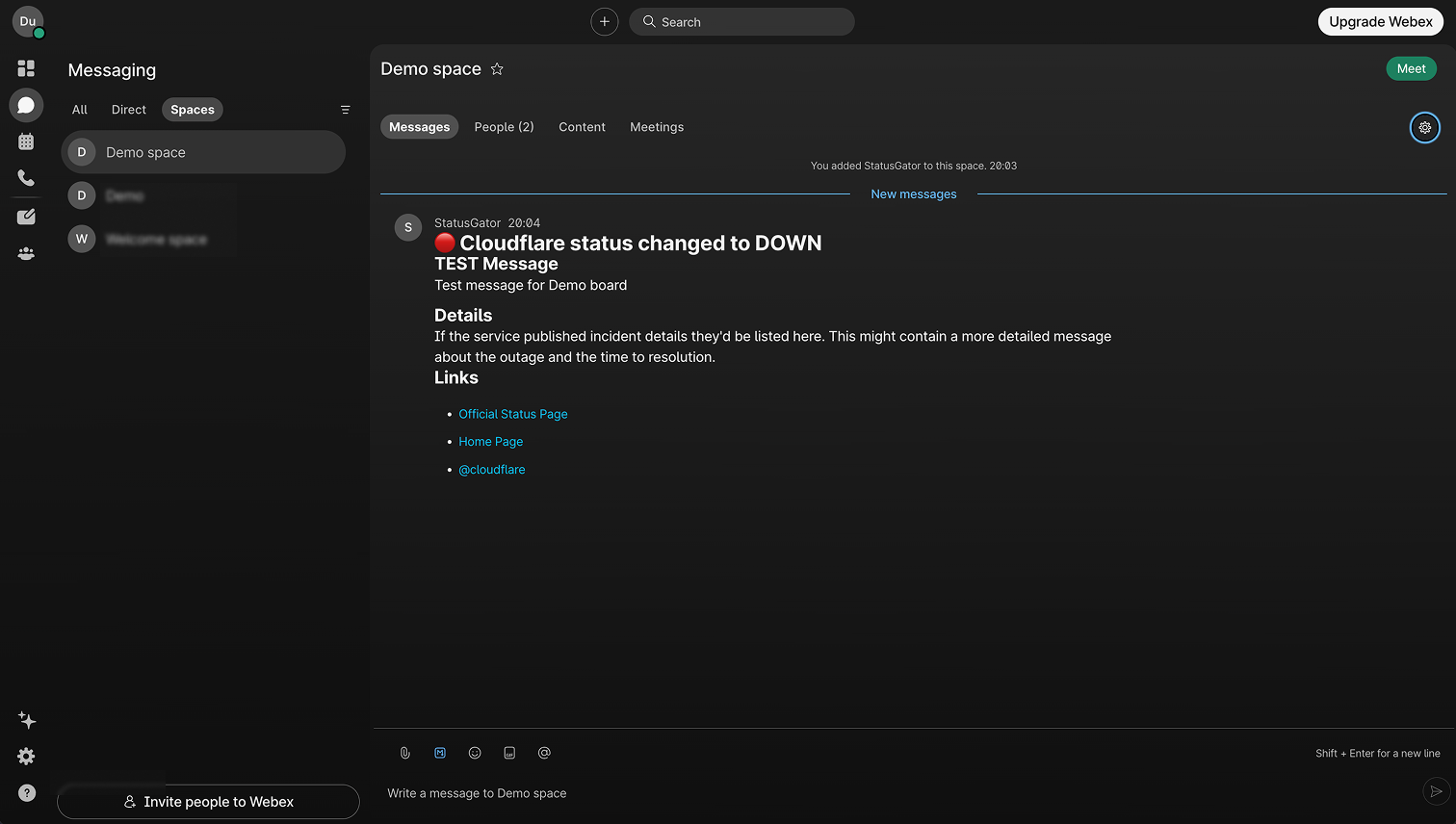Screen dimensions: 1456x824
Task: Open the Whiteboard icon in sidebar
Action: tap(26, 217)
